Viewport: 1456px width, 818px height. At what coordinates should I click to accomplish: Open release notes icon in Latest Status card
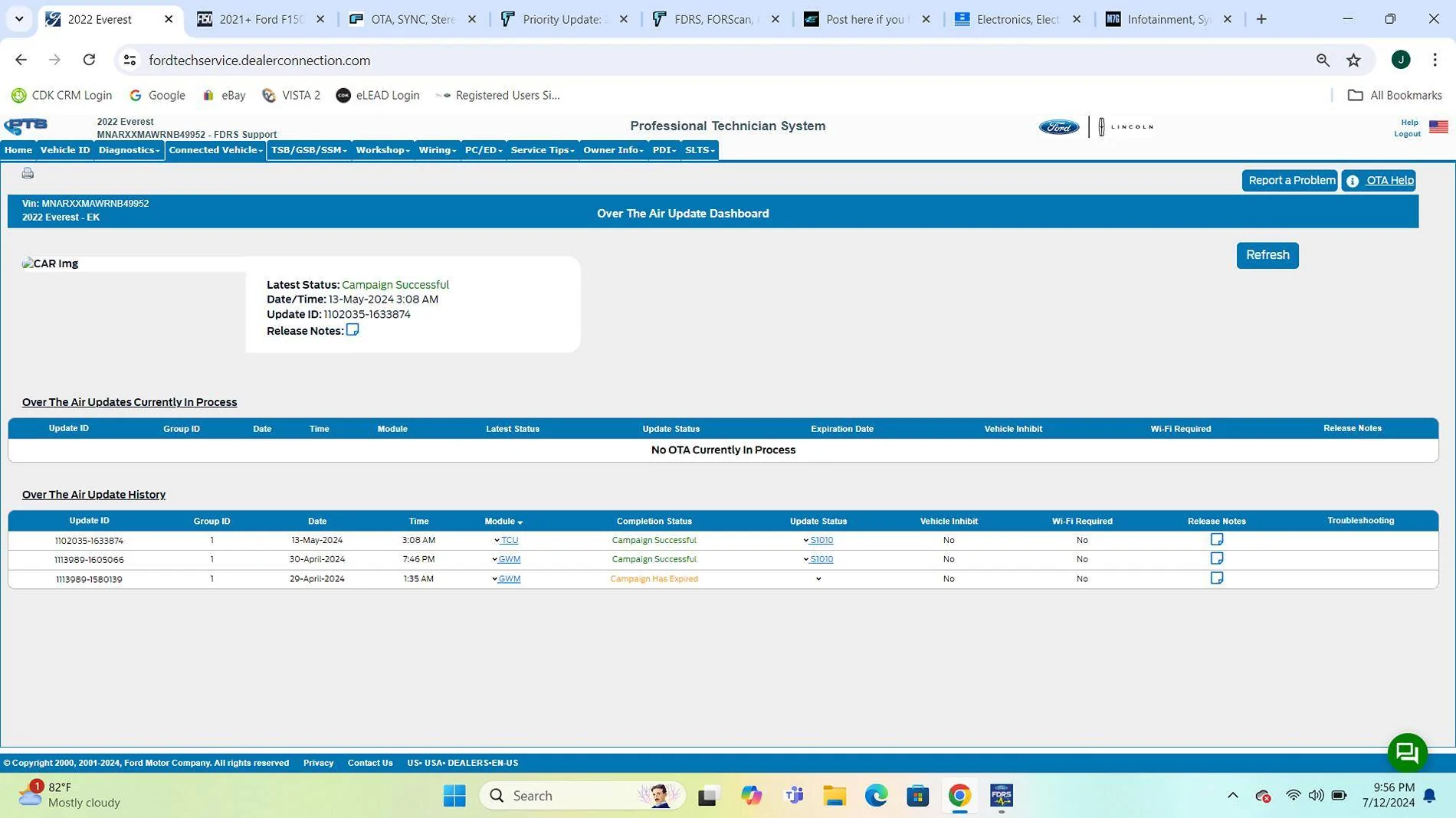(353, 330)
